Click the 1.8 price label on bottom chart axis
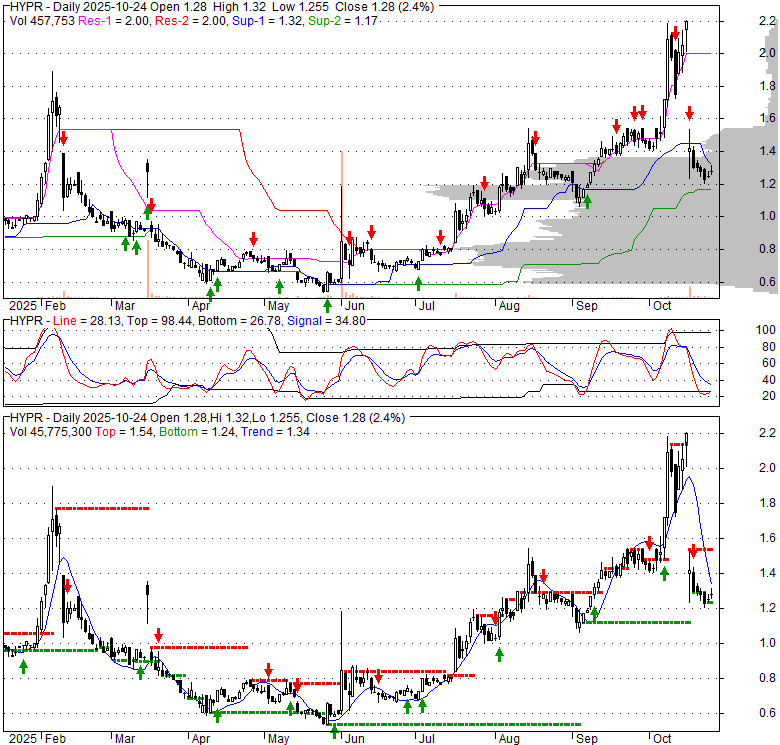Viewport: 780px width, 745px height. click(x=767, y=503)
